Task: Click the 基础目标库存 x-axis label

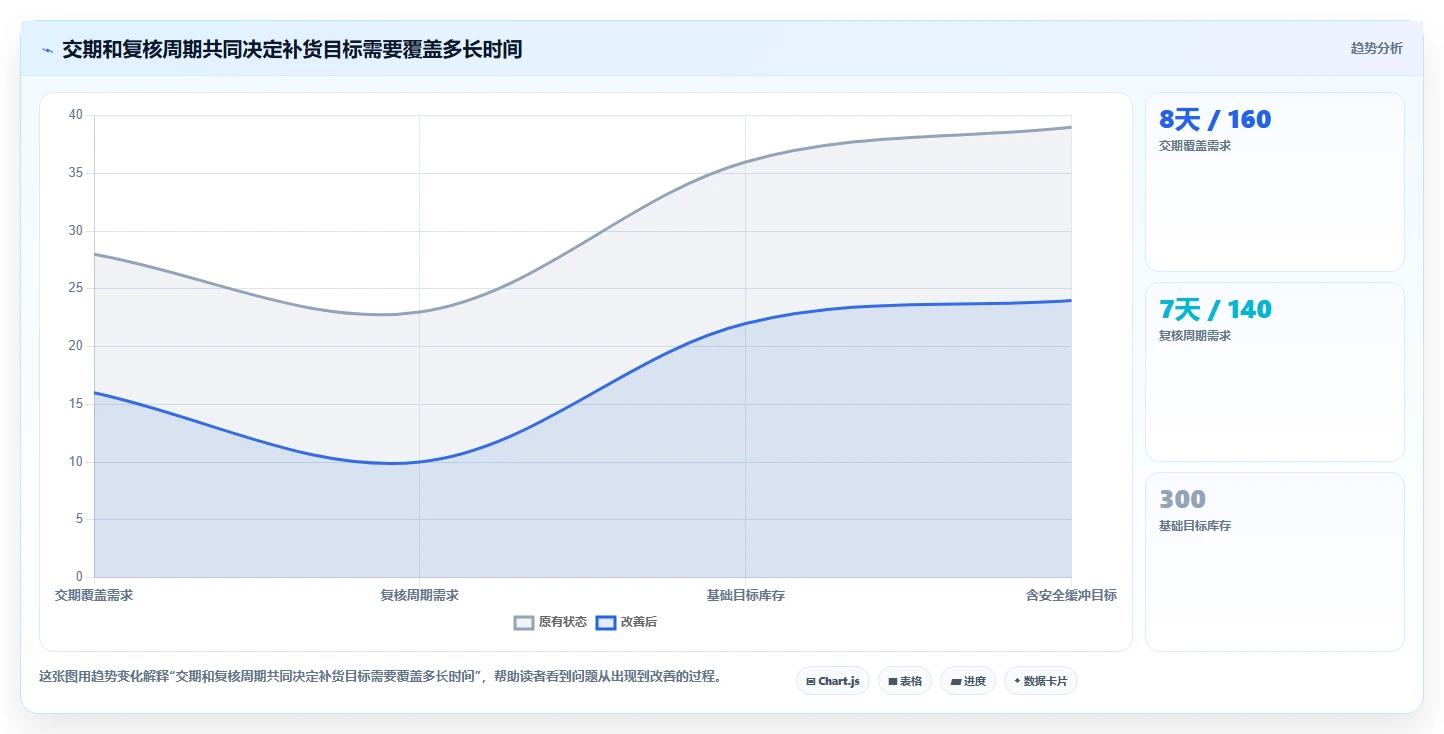Action: pos(746,595)
